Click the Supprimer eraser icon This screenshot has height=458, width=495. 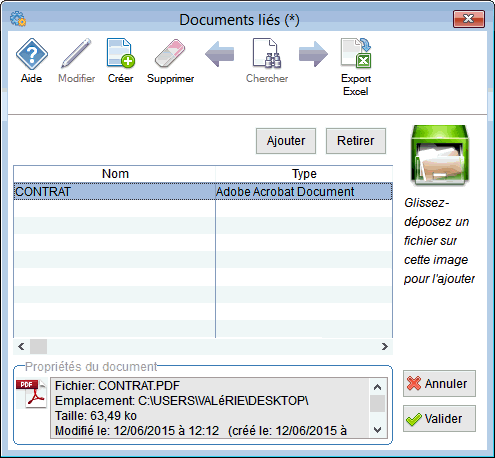point(170,53)
